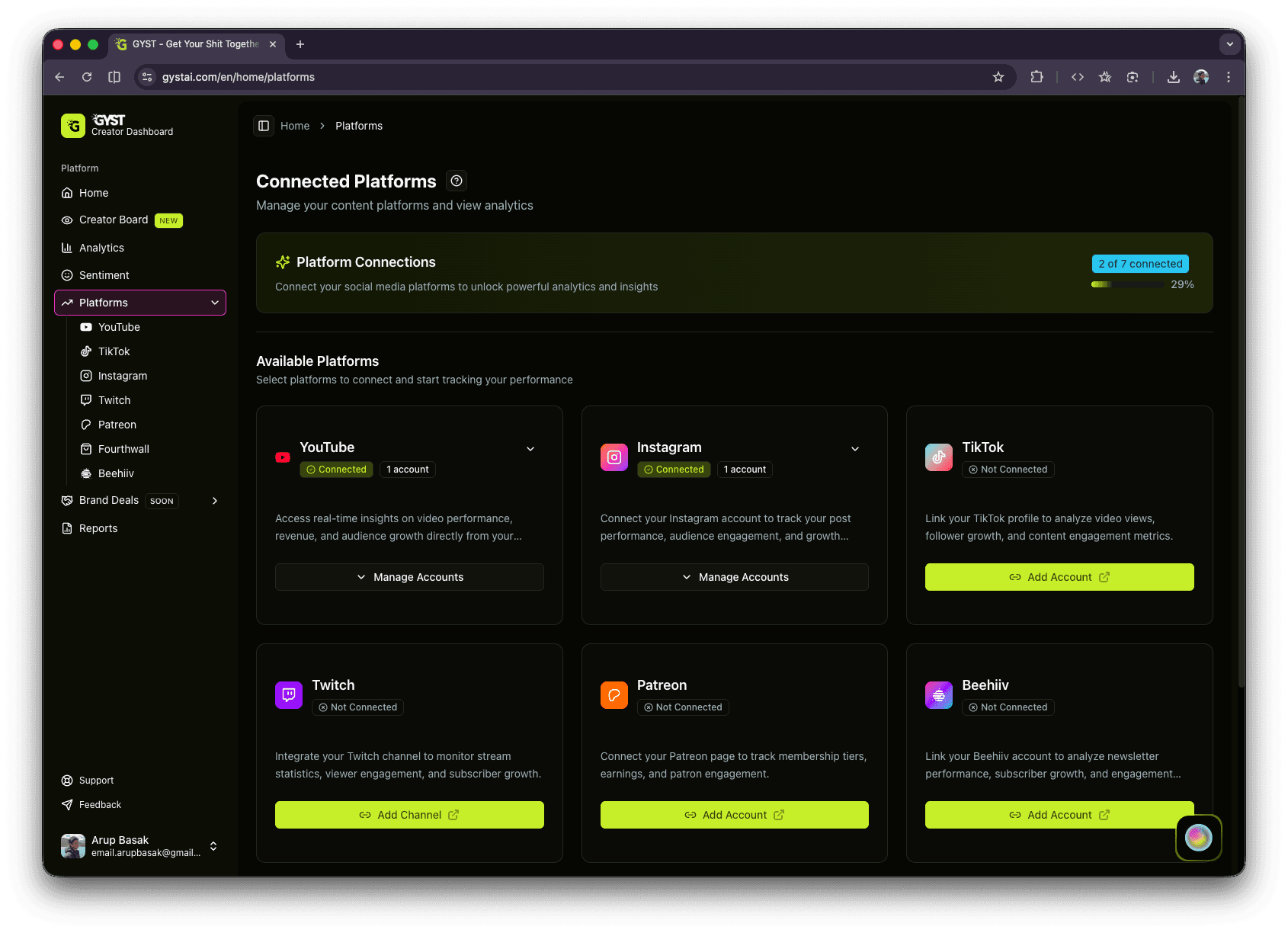Add a Twitch channel
1288x933 pixels.
coord(409,815)
